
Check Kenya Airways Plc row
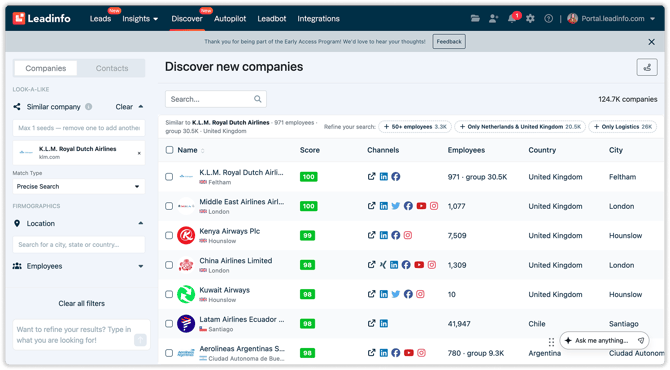pos(169,235)
